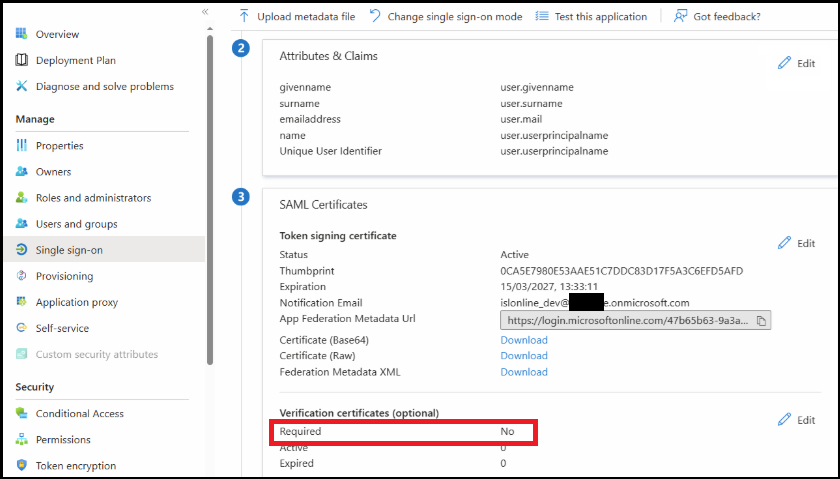Open Roles and administrators
Screen dimensions: 840x479
[x=93, y=198]
